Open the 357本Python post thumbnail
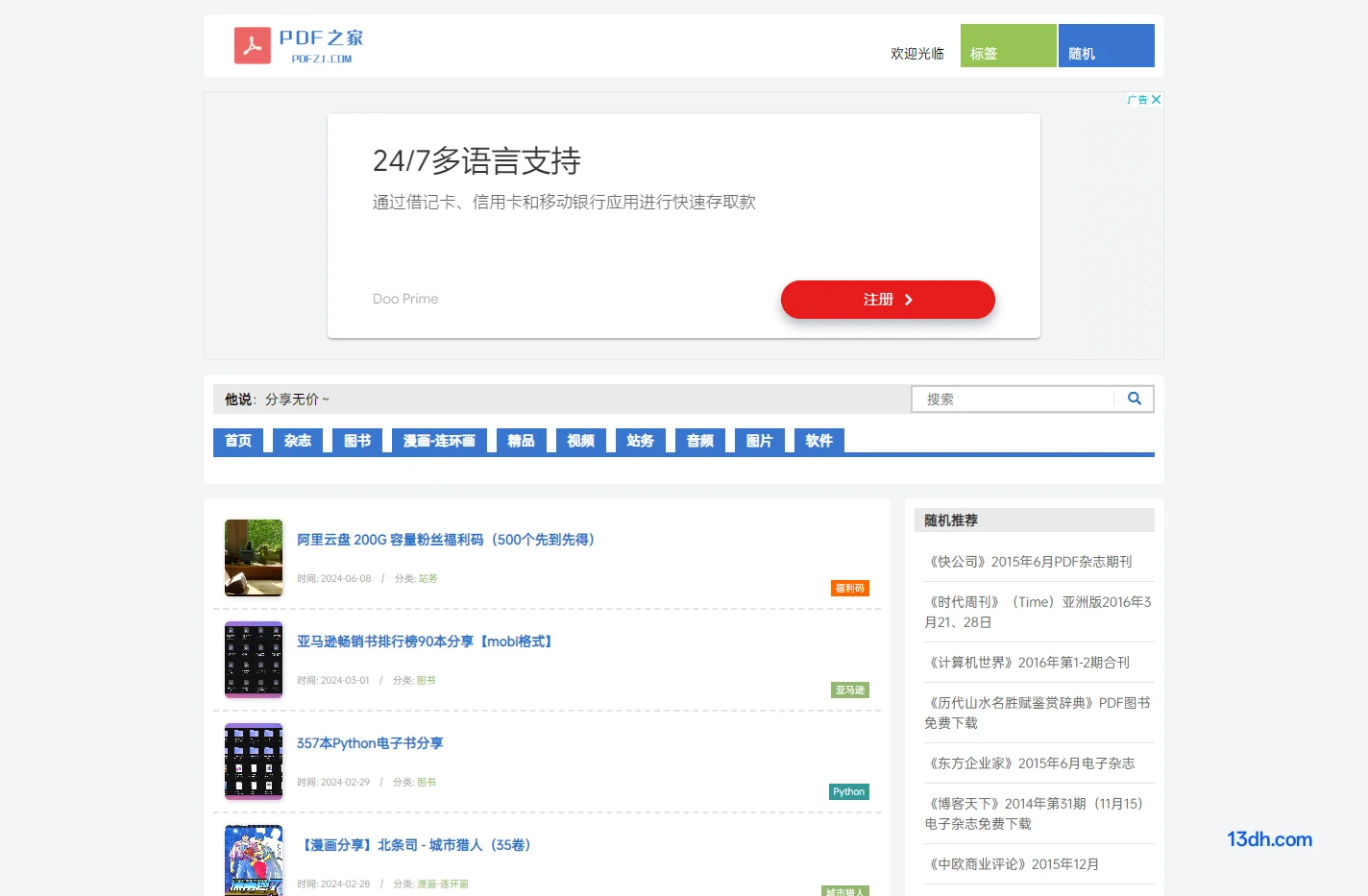 [254, 762]
